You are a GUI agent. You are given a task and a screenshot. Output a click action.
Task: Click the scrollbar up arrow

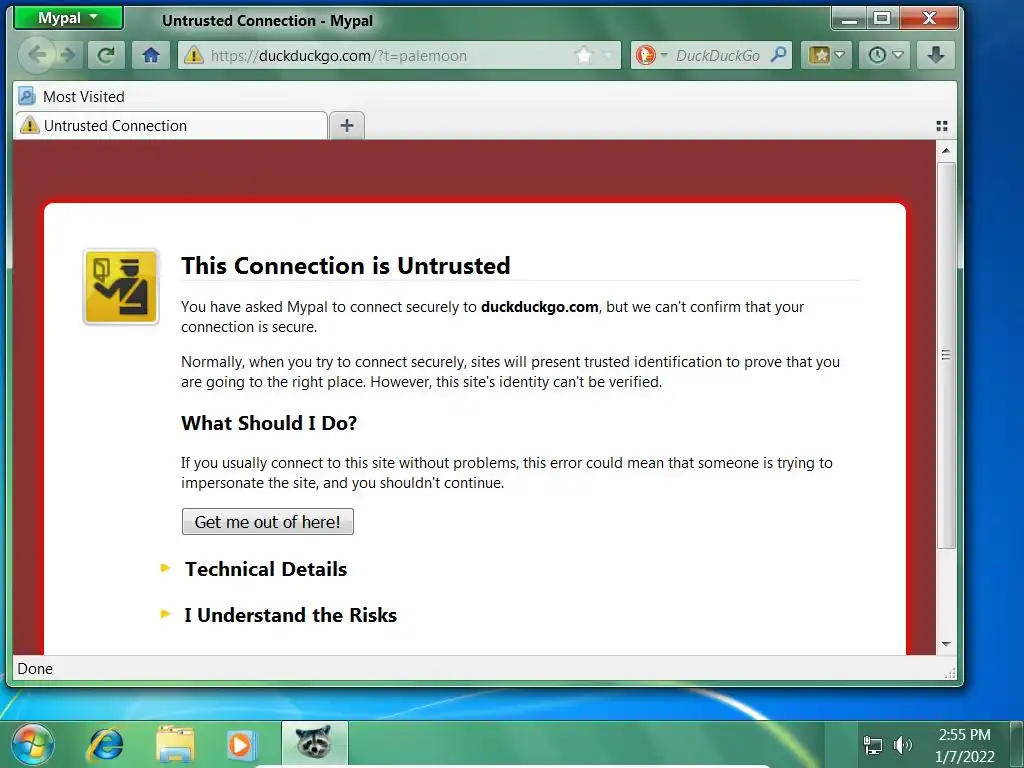tap(946, 151)
